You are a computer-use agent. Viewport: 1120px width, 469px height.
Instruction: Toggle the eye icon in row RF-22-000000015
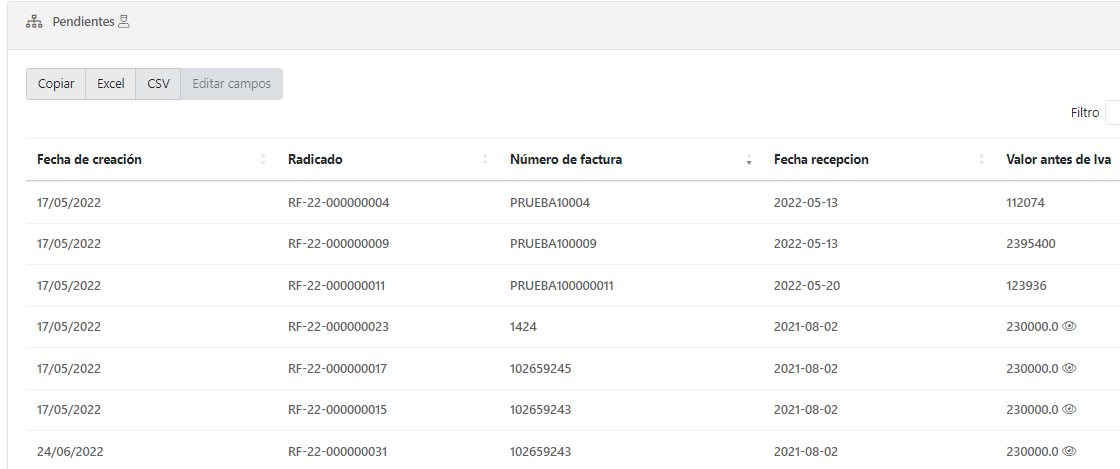tap(1069, 409)
